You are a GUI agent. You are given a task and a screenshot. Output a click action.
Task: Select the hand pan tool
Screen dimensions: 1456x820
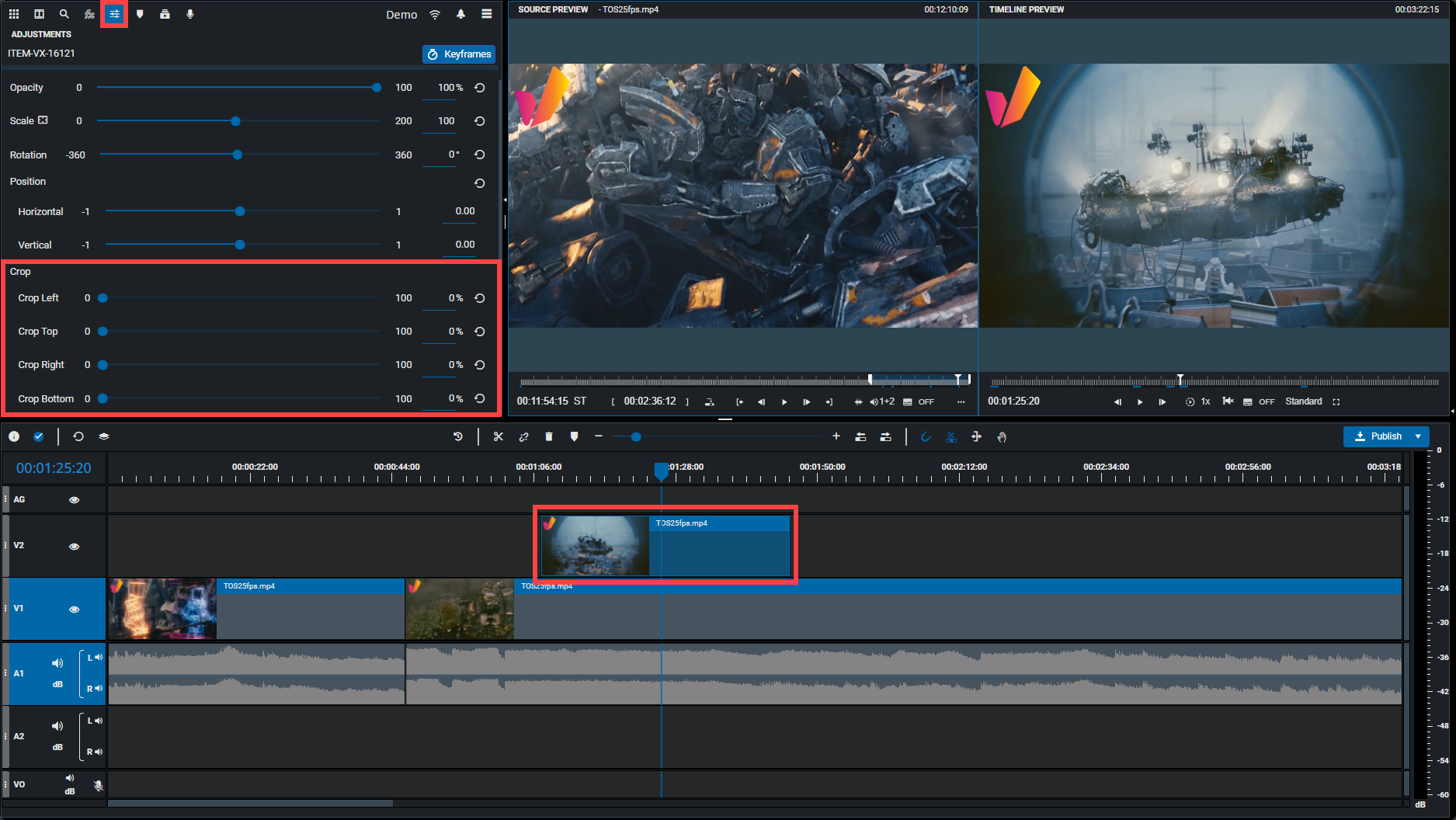1002,436
